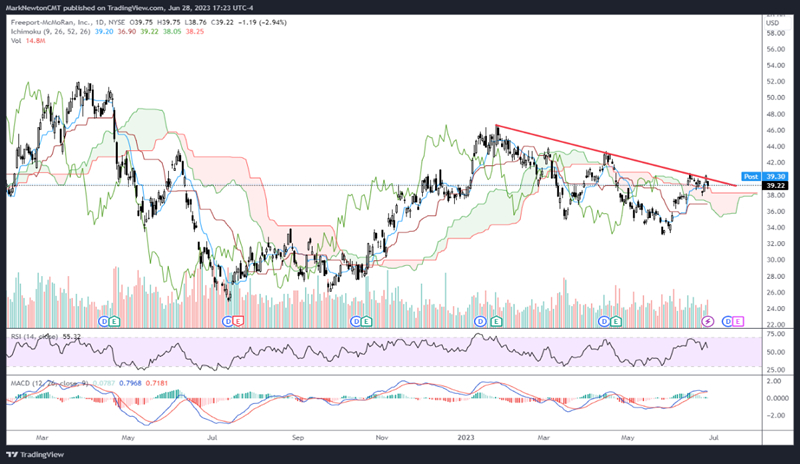This screenshot has width=800, height=464.
Task: Click the purple lightning event marker
Action: coord(708,321)
